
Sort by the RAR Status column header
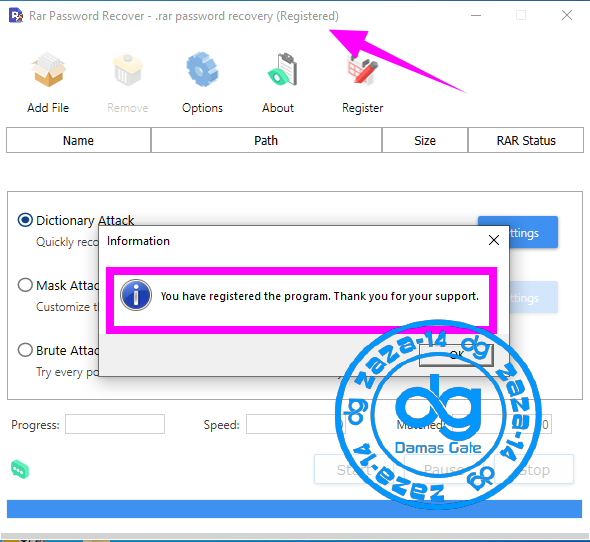tap(526, 140)
